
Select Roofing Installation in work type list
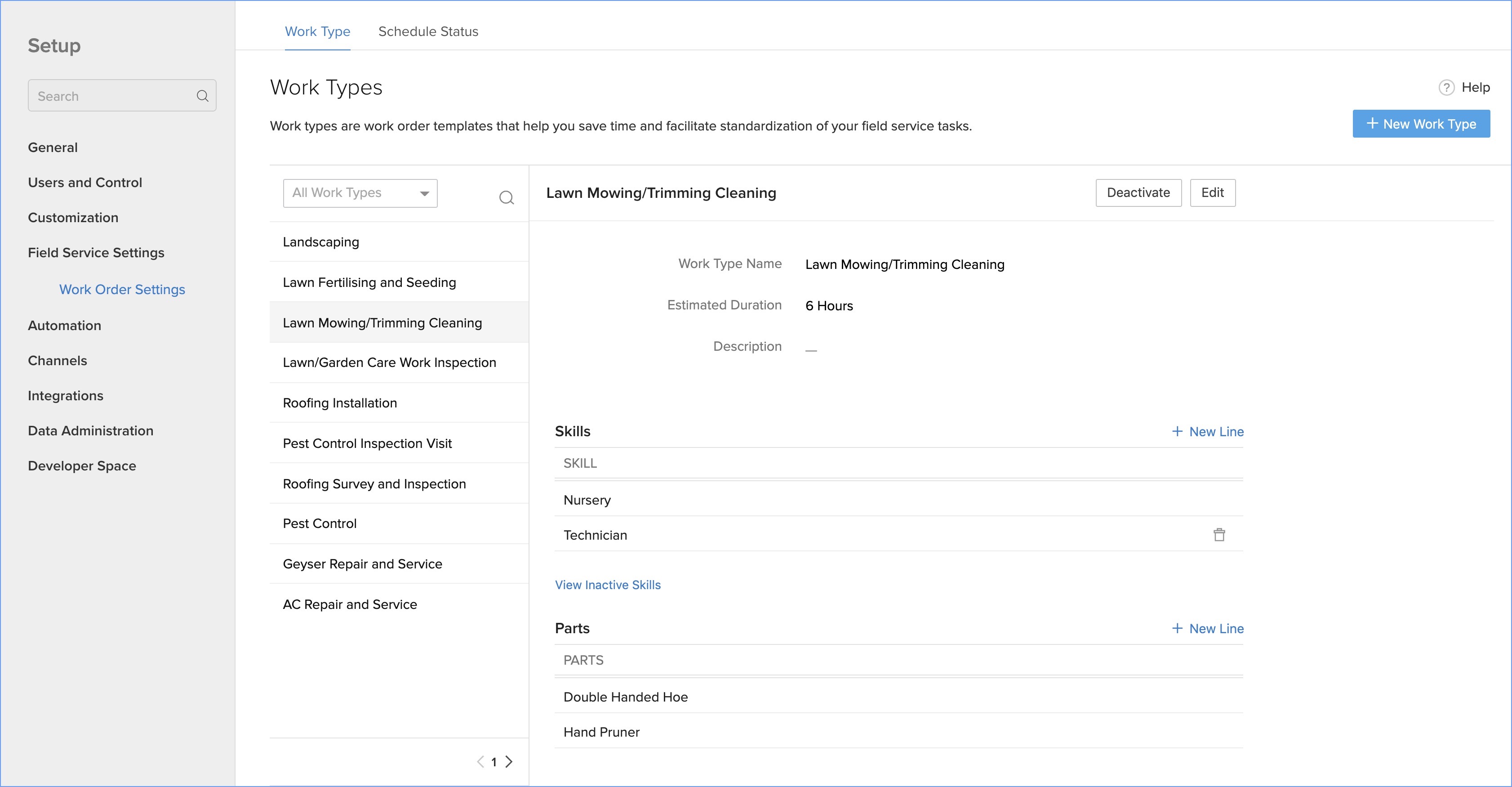click(340, 403)
